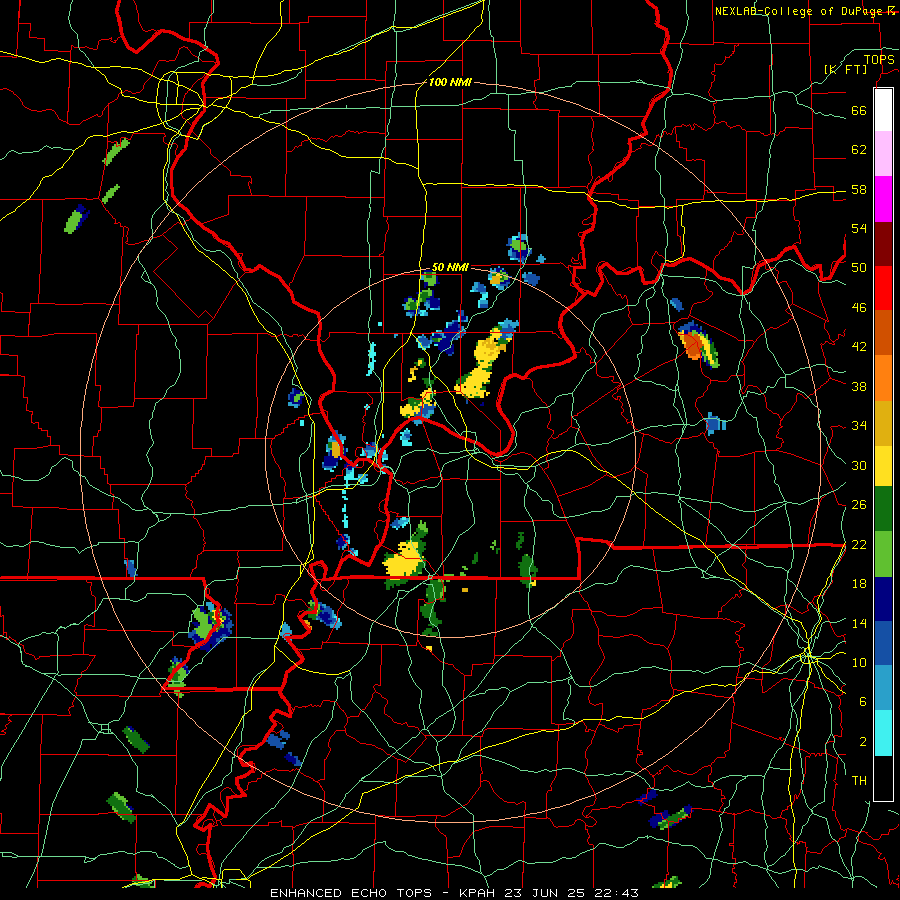
Task: Pick the magenta color block in the legend
Action: pos(883,199)
